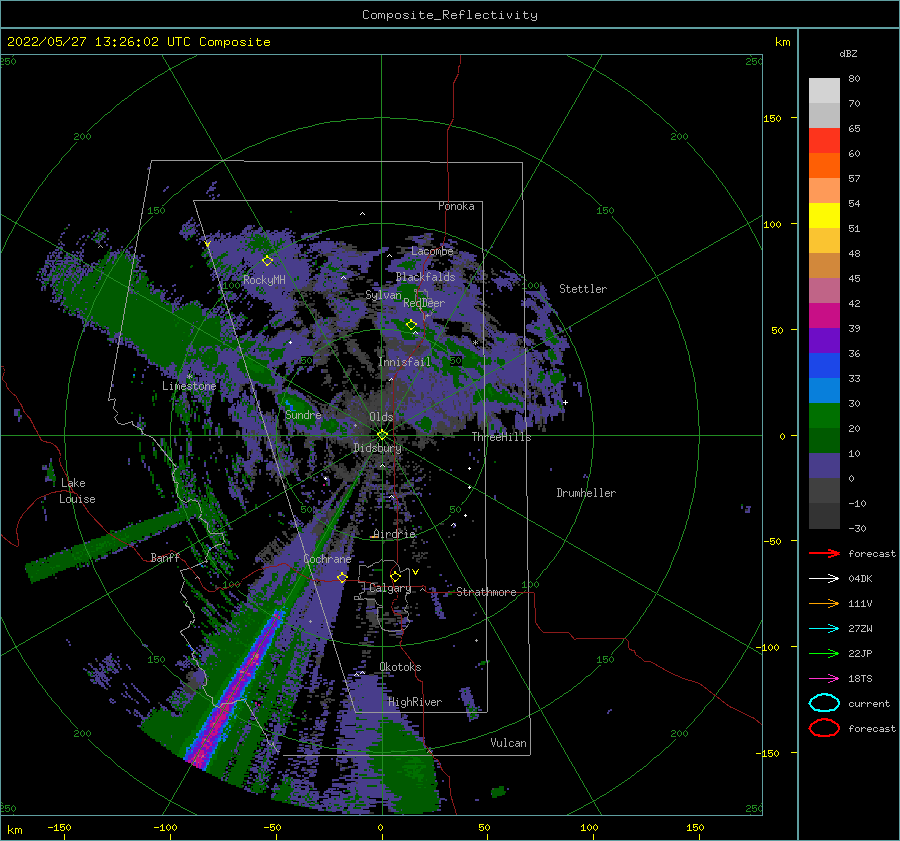Click the magenta 18TS arrow icon
This screenshot has width=900, height=841.
tap(824, 679)
